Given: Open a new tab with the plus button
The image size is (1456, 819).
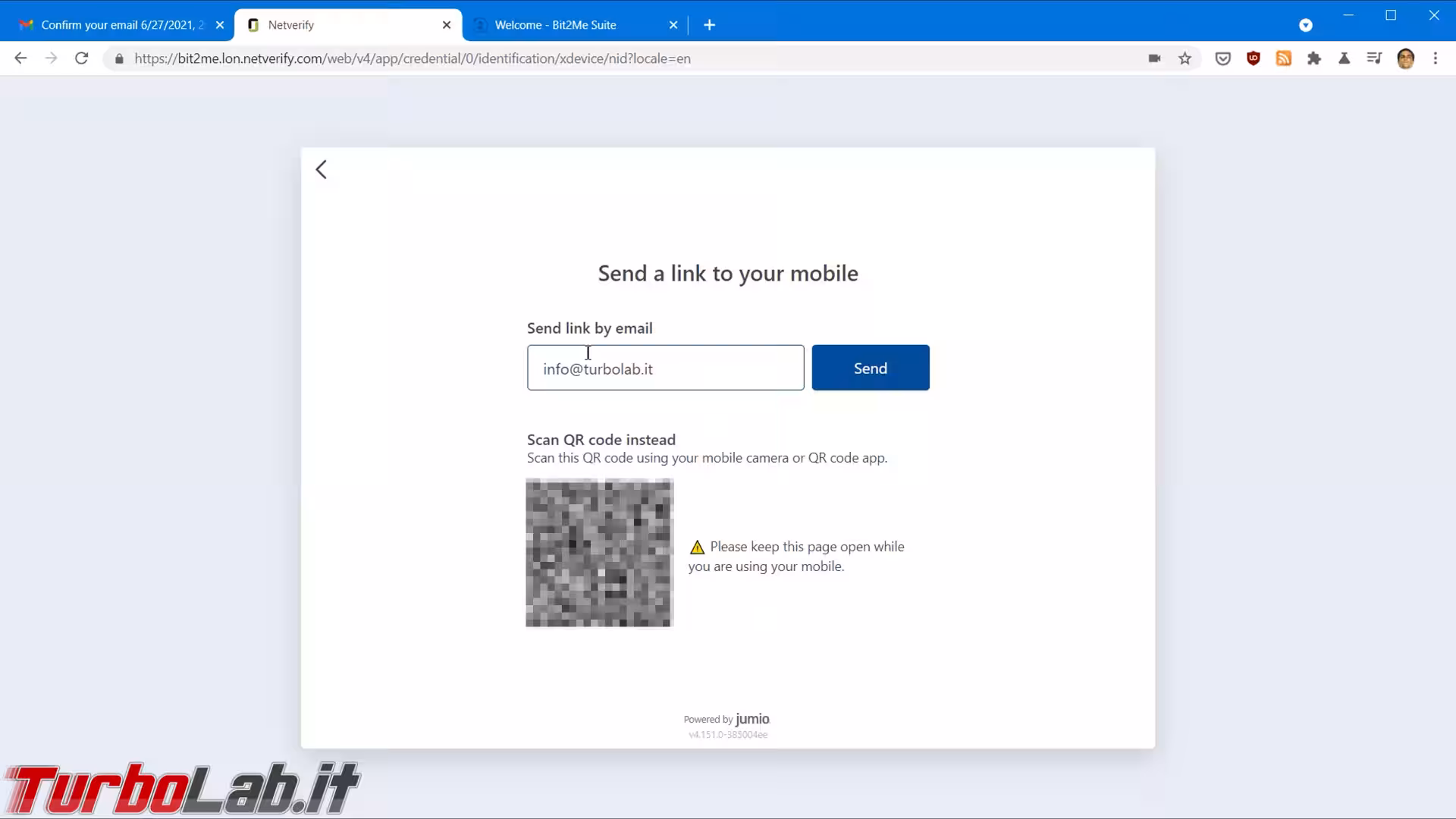Looking at the screenshot, I should (709, 25).
